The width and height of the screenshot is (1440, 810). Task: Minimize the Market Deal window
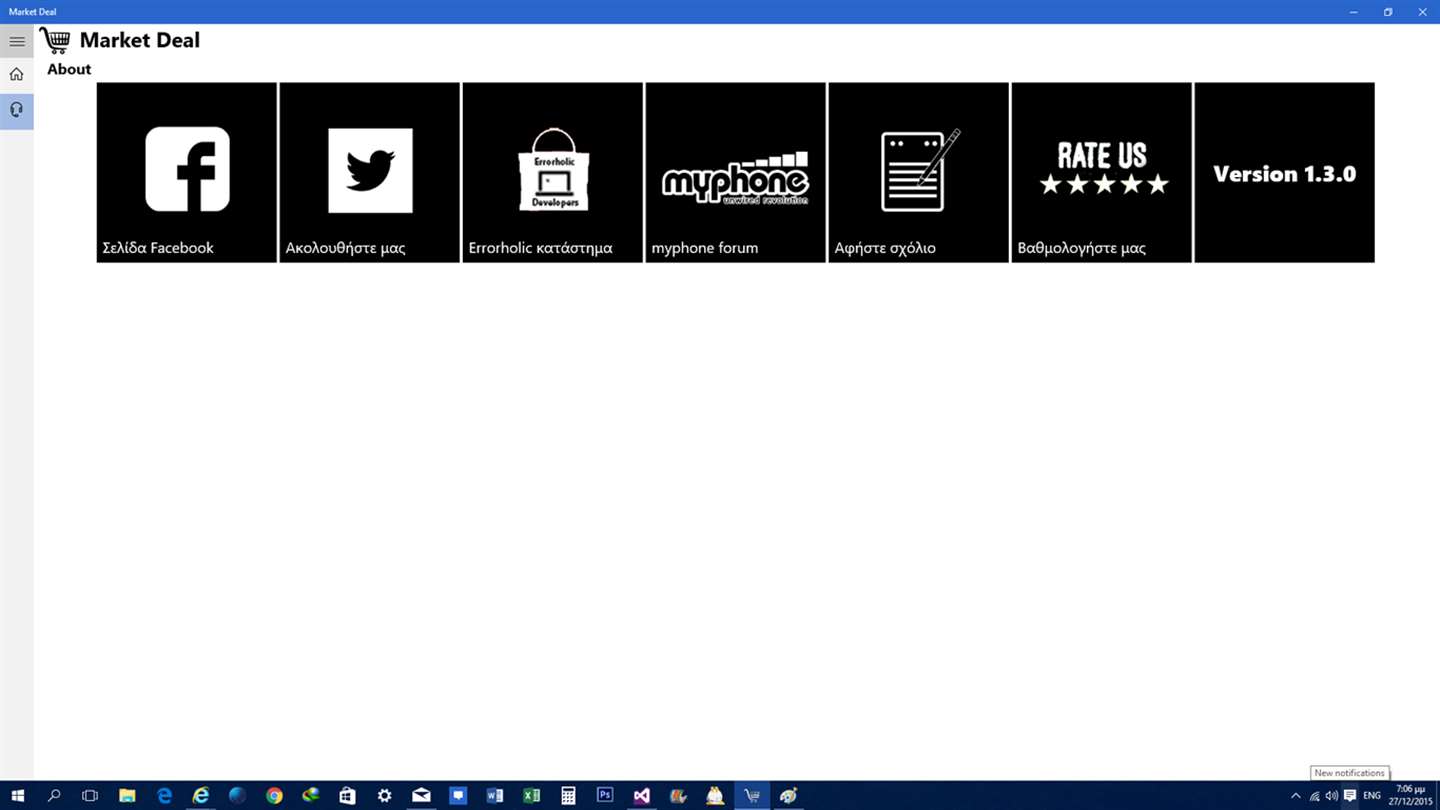coord(1354,12)
